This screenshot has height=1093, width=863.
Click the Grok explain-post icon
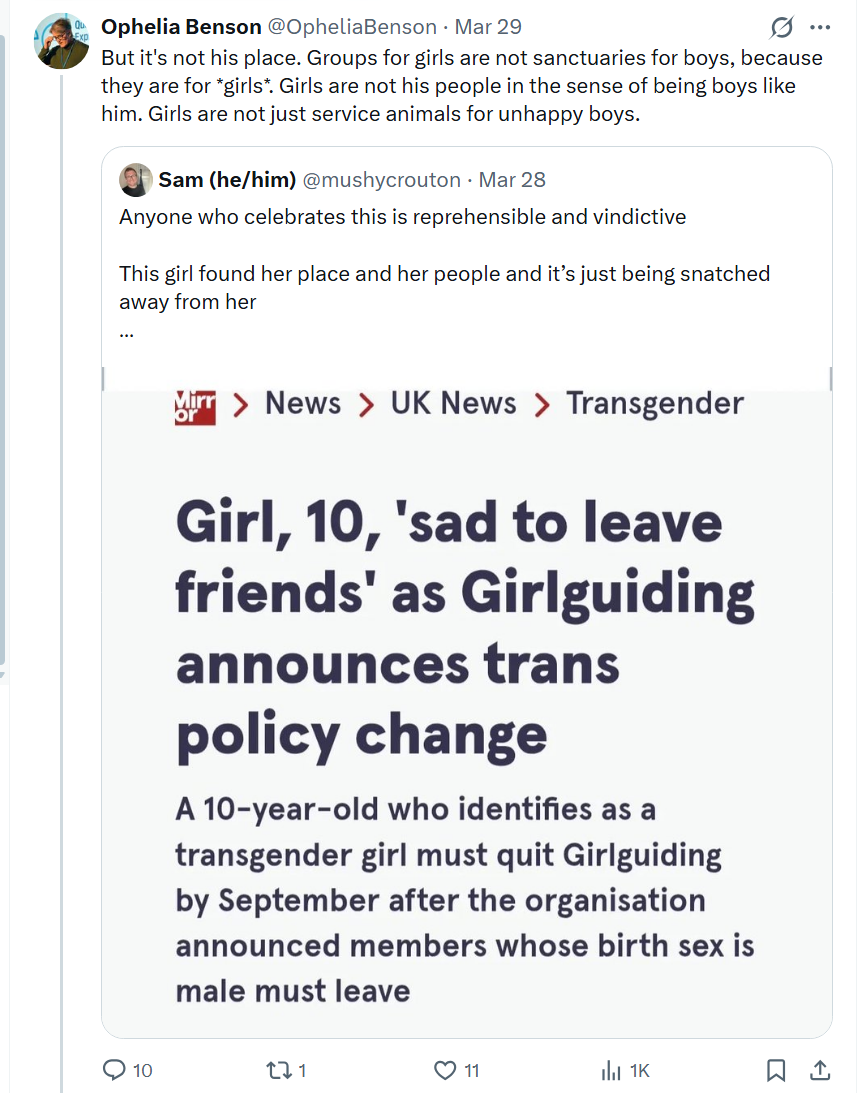pyautogui.click(x=782, y=28)
